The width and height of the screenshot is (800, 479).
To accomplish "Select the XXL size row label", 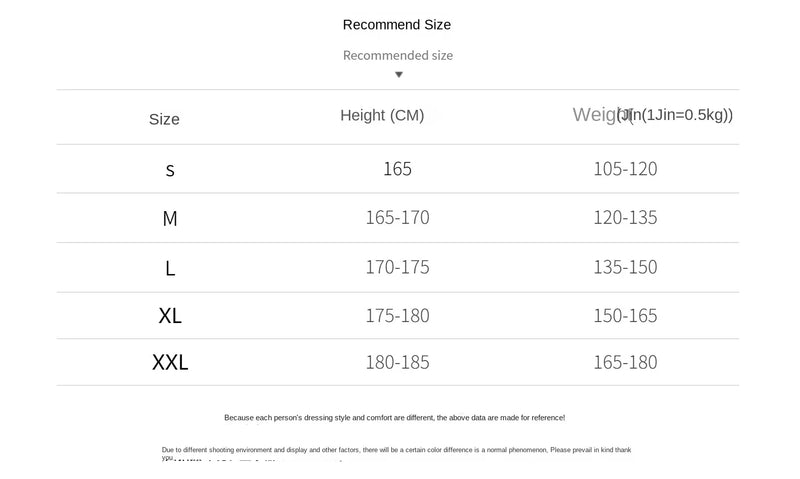I will click(x=170, y=362).
